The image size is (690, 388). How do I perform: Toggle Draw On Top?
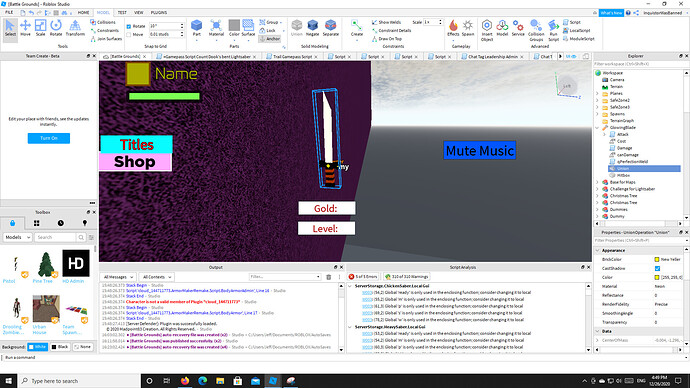point(387,39)
